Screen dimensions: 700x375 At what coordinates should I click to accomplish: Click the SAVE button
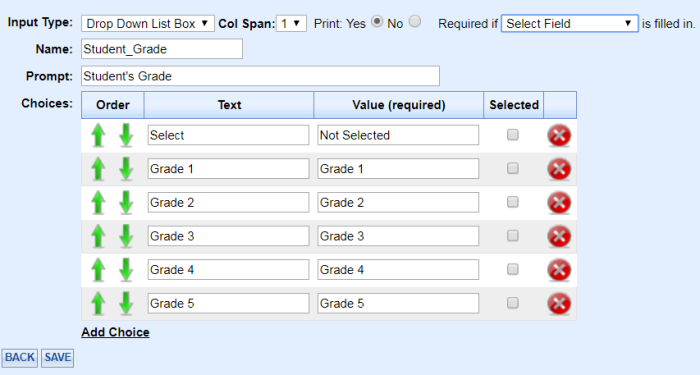pos(58,358)
